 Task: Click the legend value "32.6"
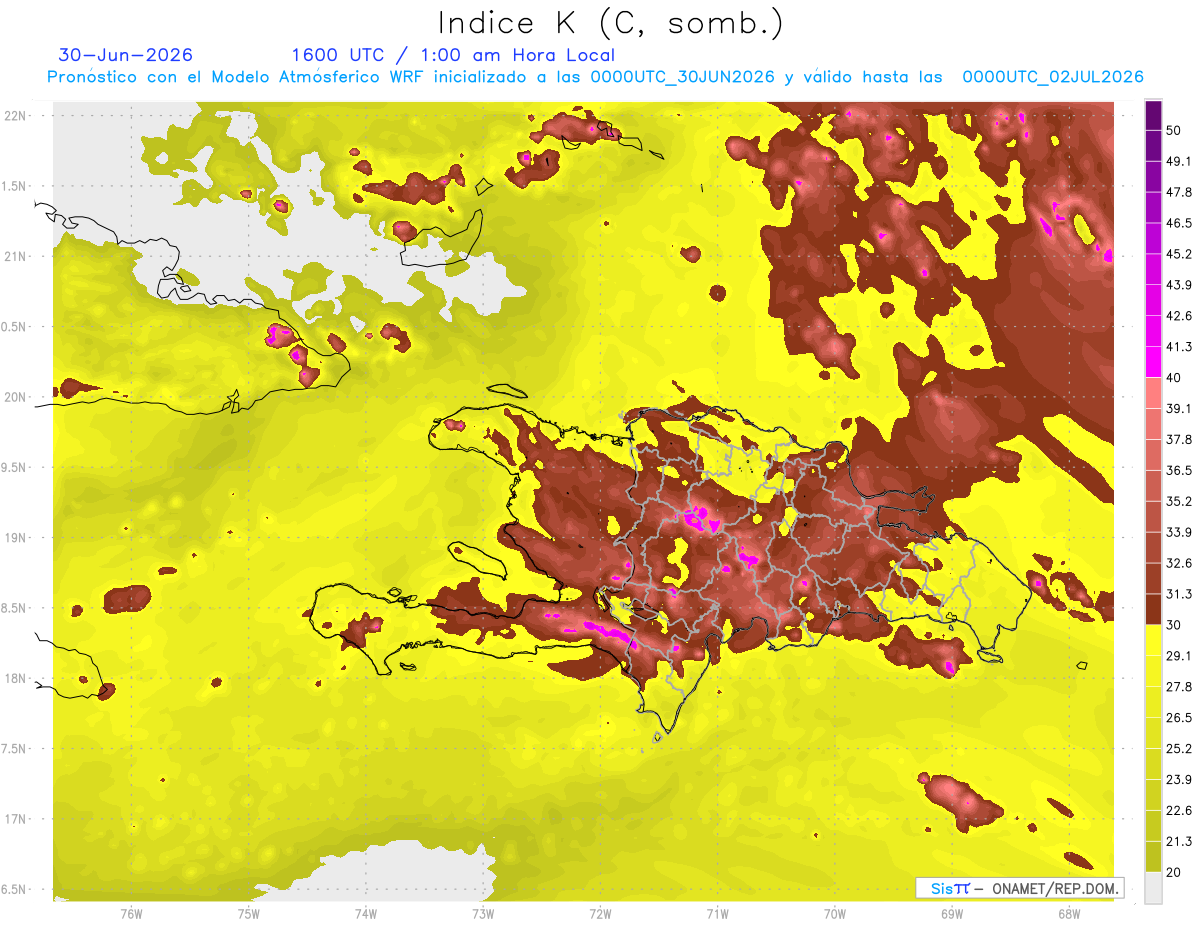click(1178, 563)
